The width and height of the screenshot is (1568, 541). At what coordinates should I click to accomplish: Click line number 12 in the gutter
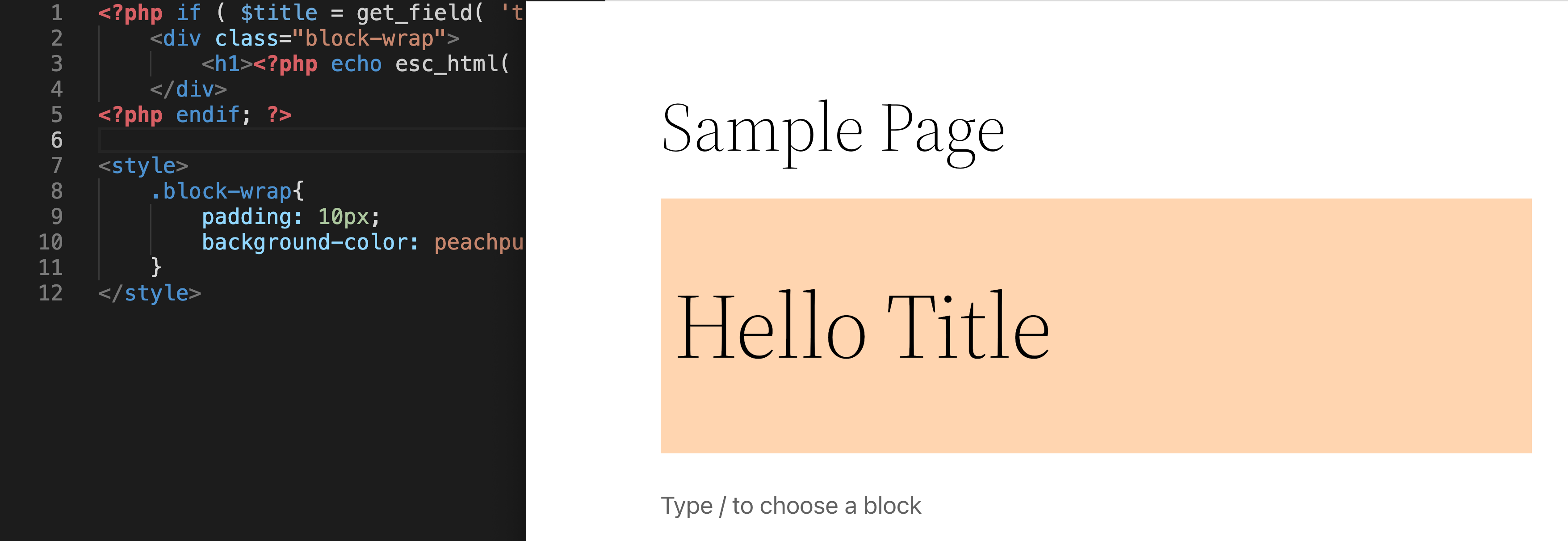coord(50,293)
